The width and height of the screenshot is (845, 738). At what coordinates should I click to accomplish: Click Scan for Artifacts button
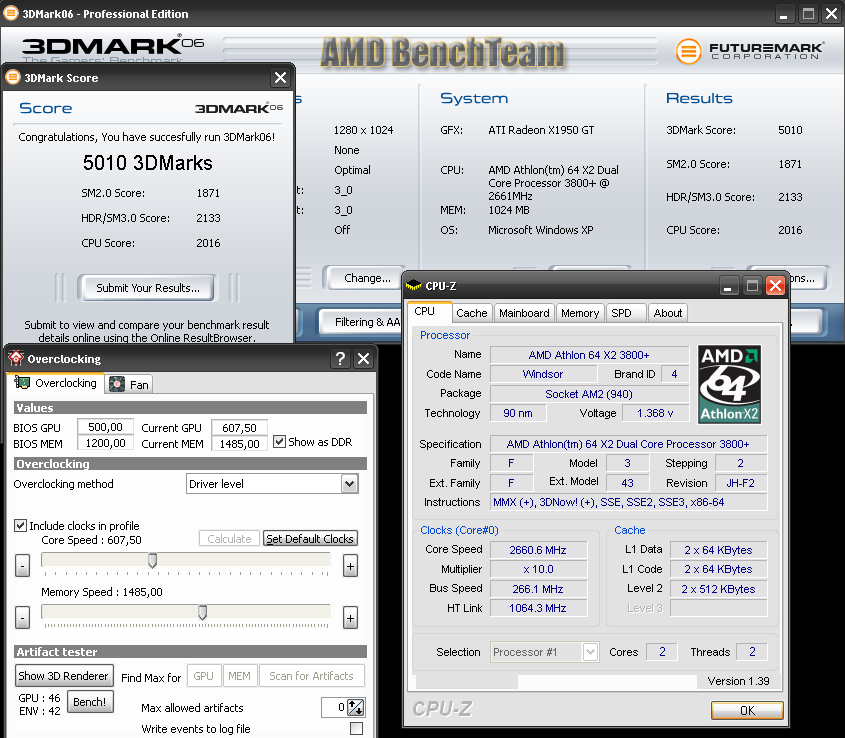coord(311,676)
